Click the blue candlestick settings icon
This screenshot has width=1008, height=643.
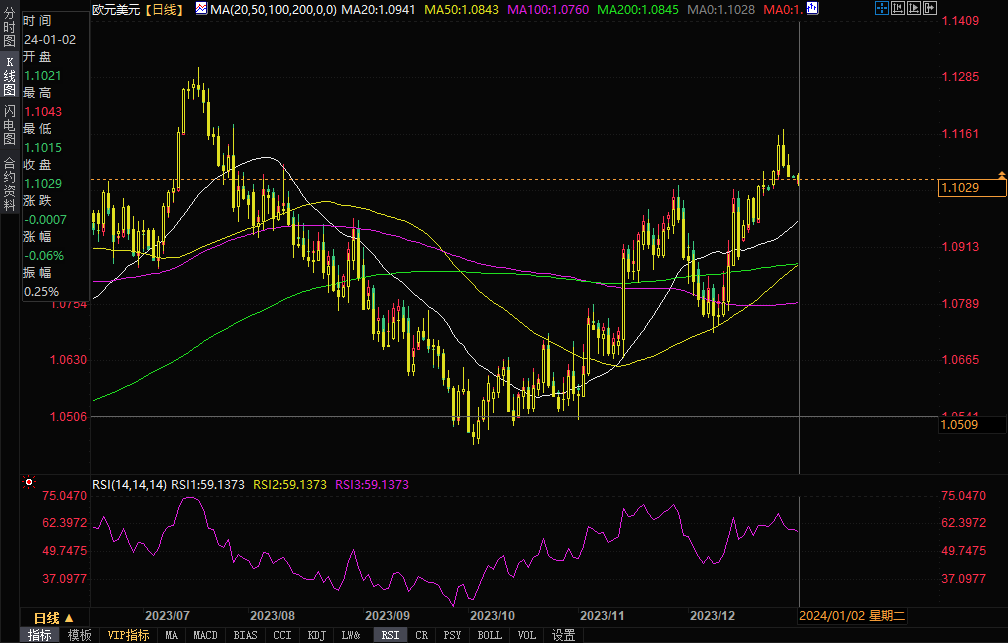coord(813,8)
